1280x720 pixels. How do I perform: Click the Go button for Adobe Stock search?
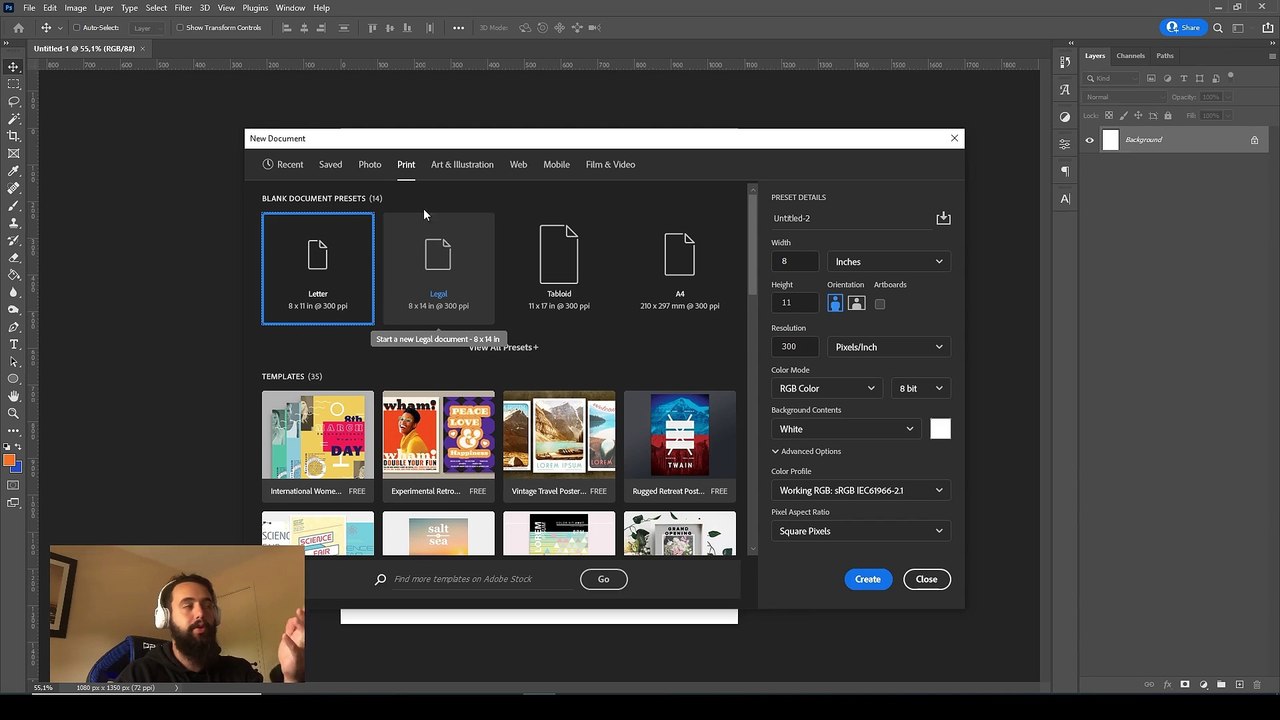(x=603, y=579)
